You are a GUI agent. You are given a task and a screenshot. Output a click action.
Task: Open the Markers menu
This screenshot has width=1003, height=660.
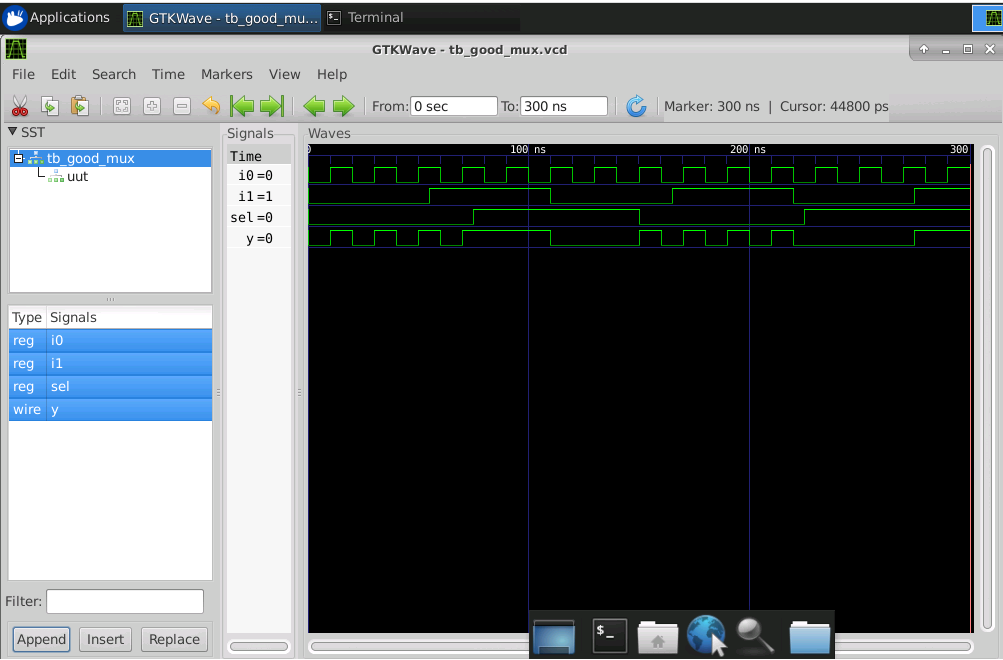pos(226,74)
